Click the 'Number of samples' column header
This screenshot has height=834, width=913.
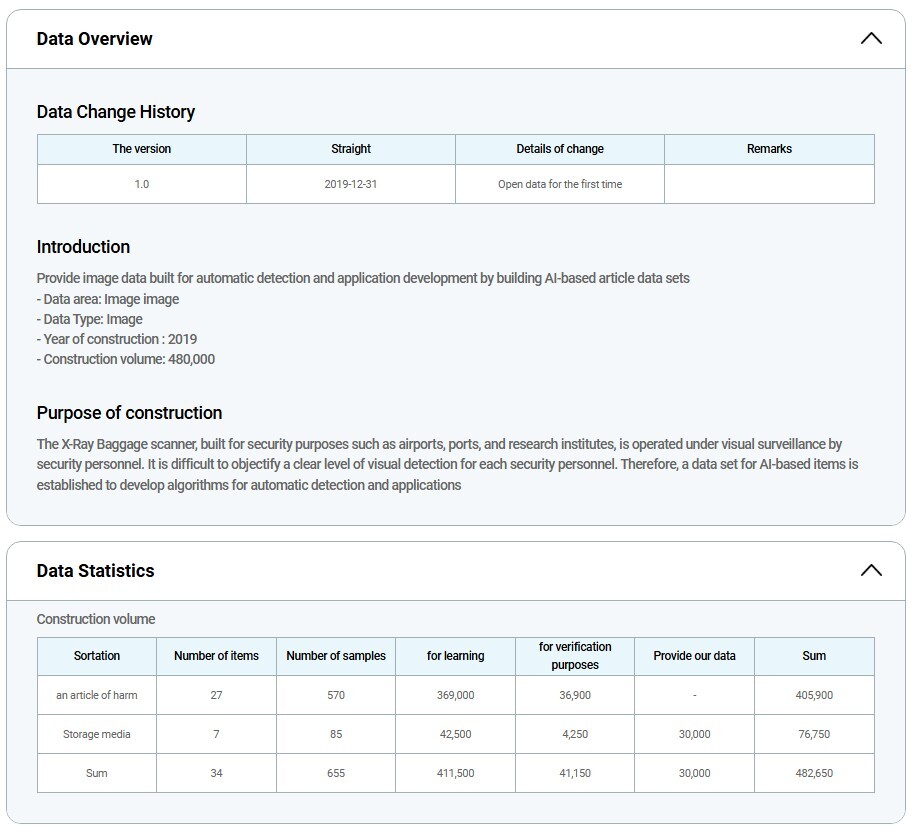(335, 656)
